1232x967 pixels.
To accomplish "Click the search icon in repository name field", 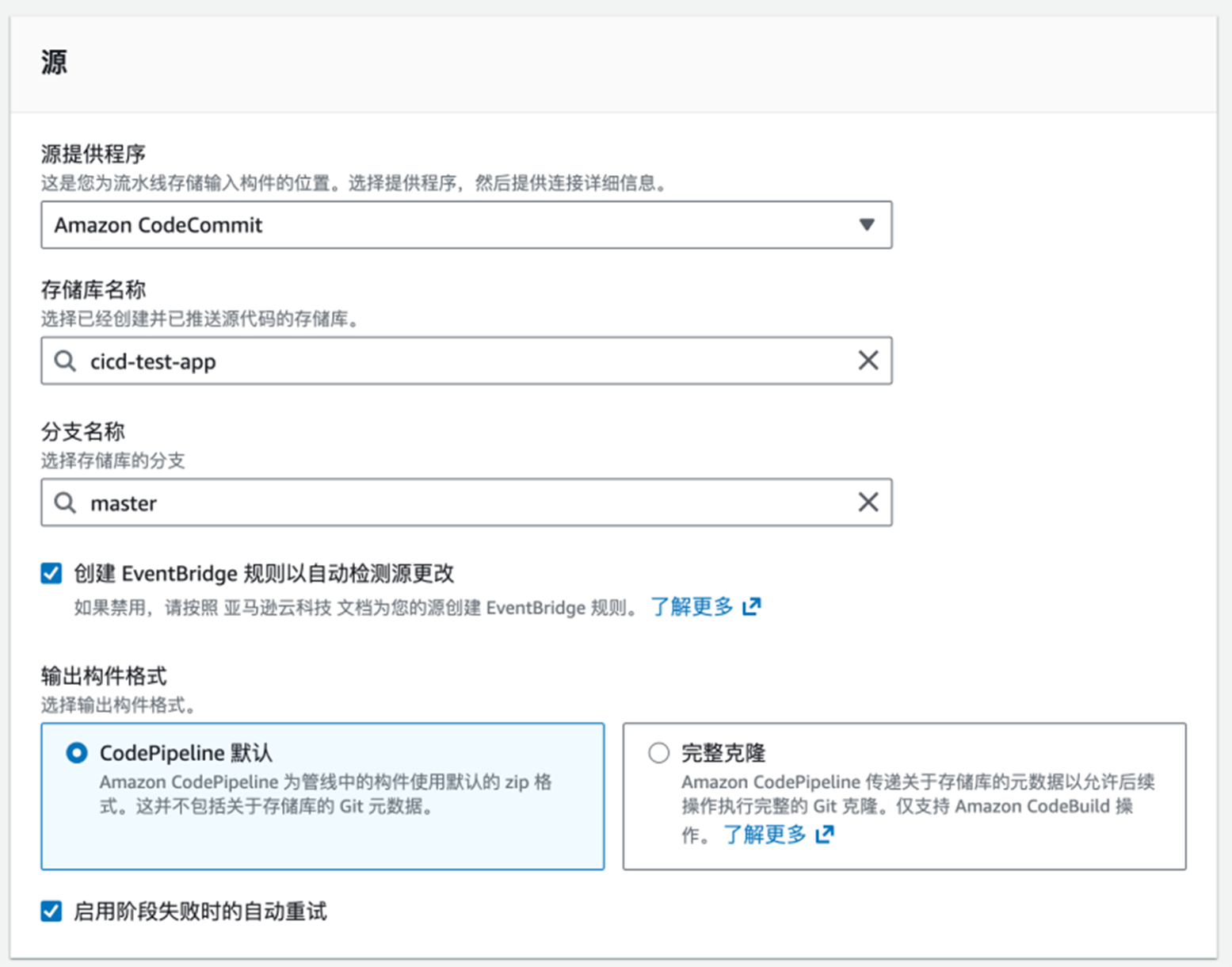I will (x=65, y=361).
